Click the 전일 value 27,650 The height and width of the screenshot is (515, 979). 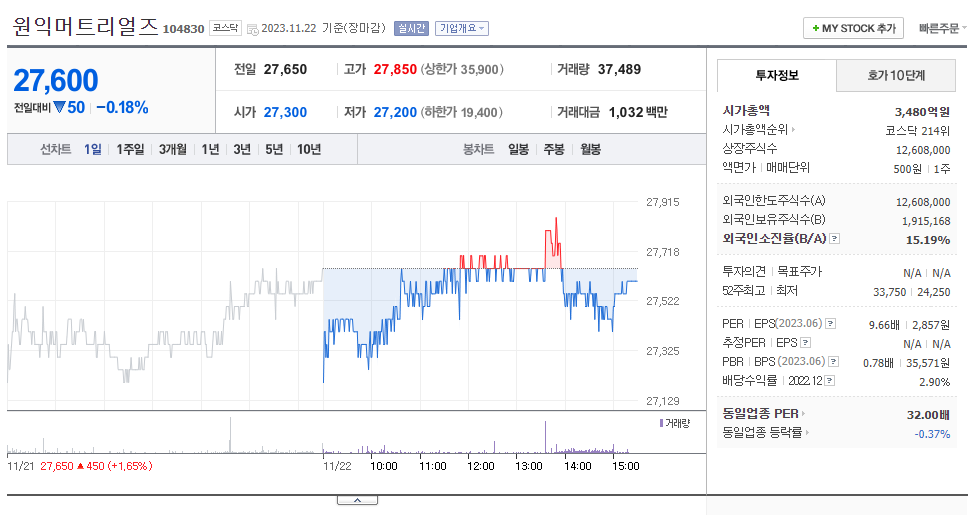pos(285,69)
